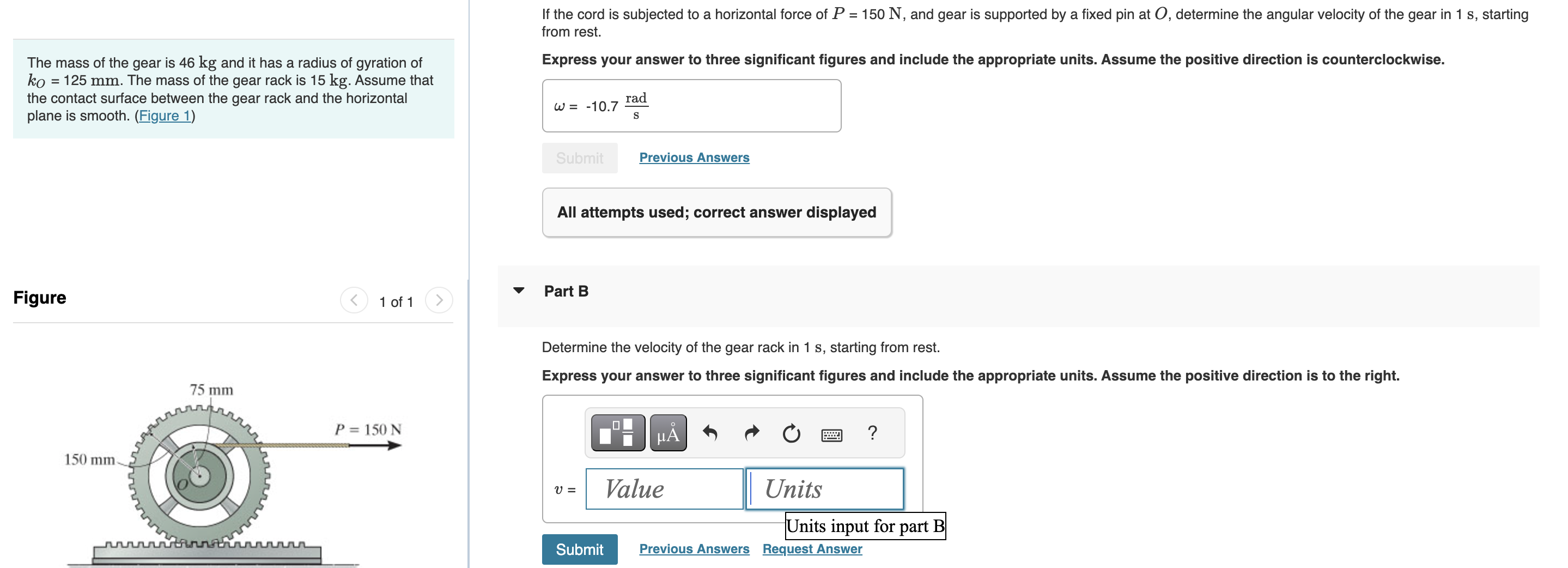Click the right chevron for figure navigation

tap(440, 299)
